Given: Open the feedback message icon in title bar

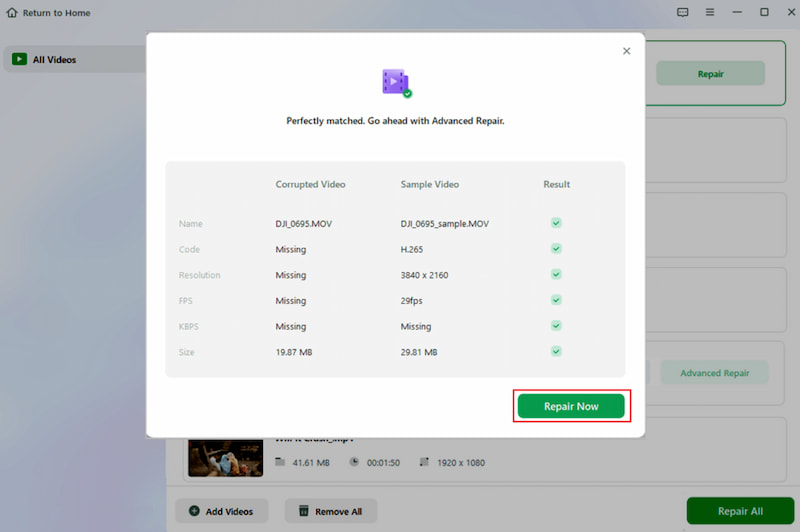Looking at the screenshot, I should pyautogui.click(x=682, y=13).
